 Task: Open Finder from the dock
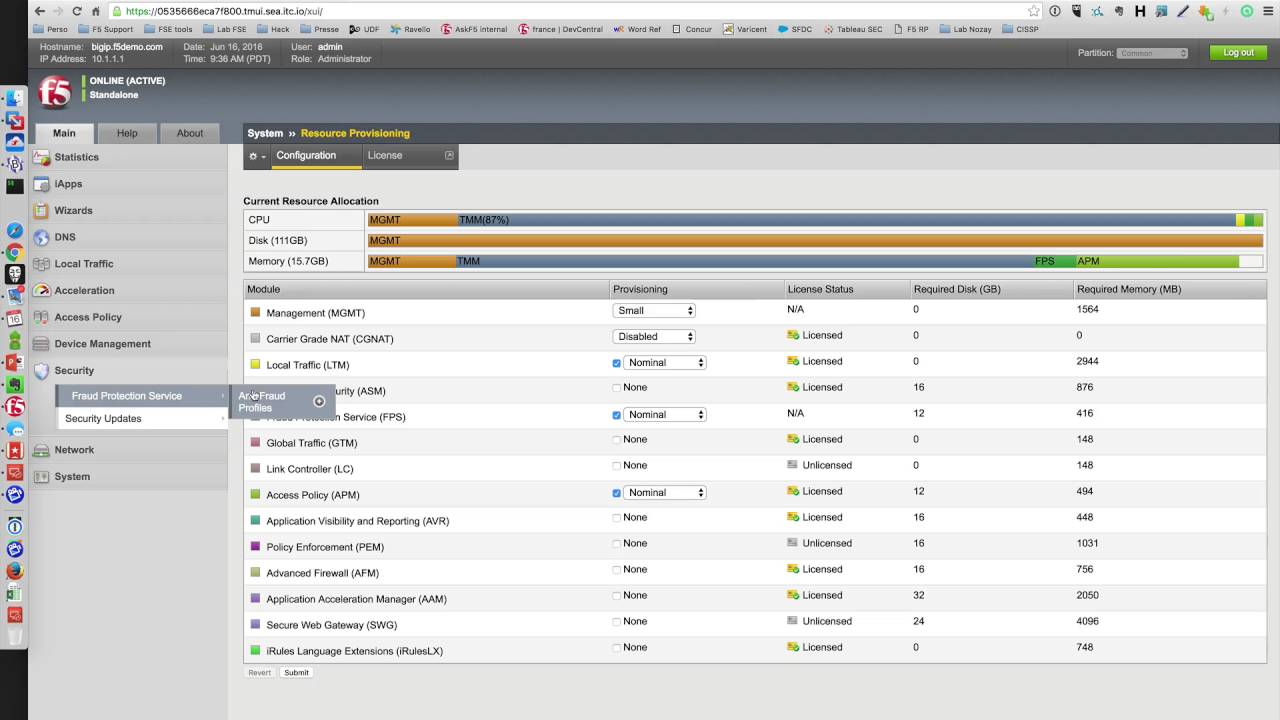point(15,98)
